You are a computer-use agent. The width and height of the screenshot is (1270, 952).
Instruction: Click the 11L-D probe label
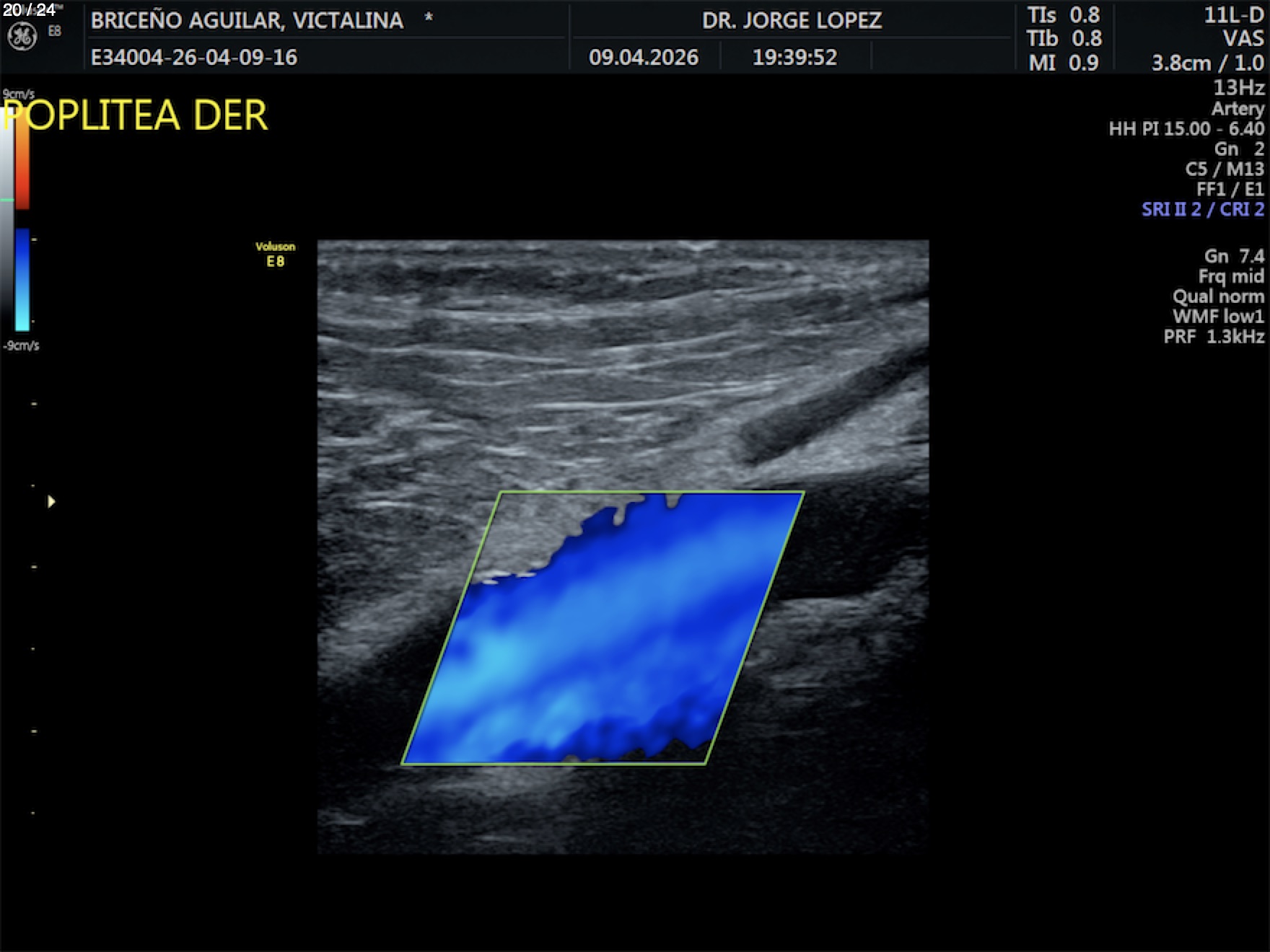(1233, 16)
